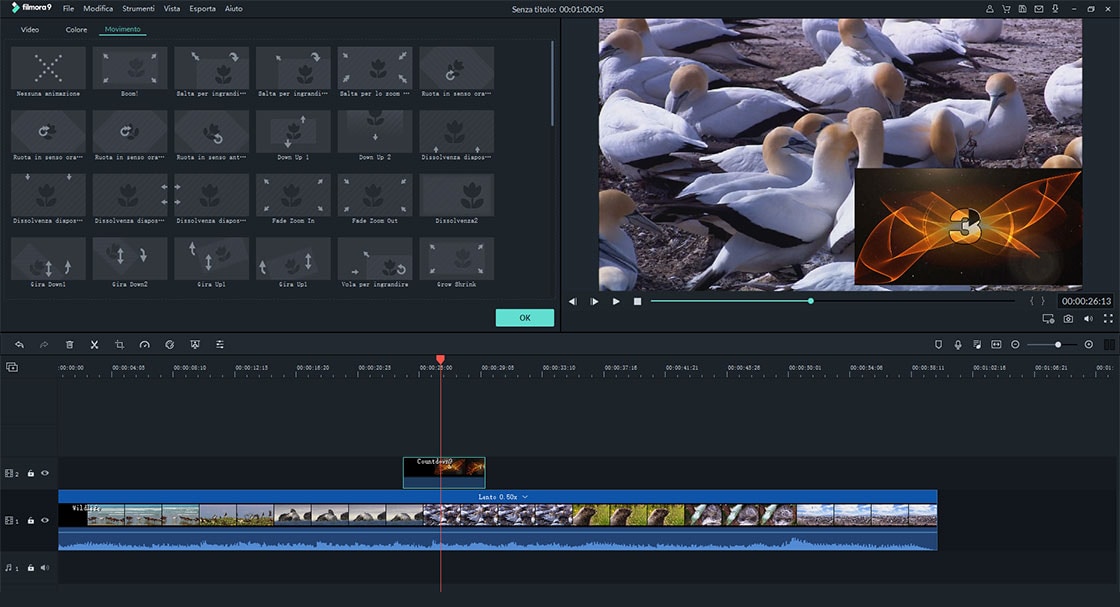Apply the Down Up 1 motion preset
The height and width of the screenshot is (607, 1120).
pyautogui.click(x=294, y=136)
